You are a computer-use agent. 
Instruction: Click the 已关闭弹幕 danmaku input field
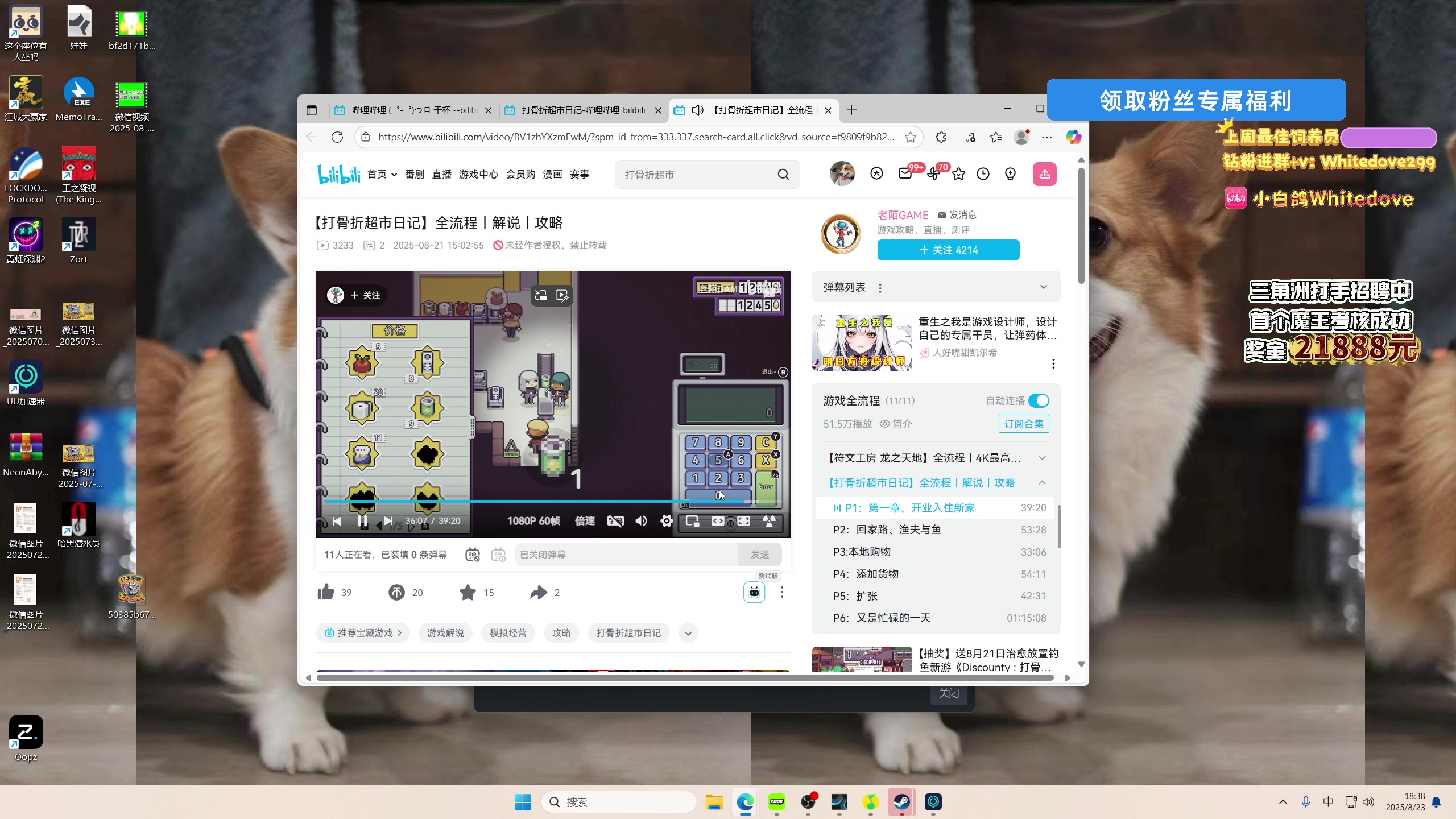click(x=626, y=555)
